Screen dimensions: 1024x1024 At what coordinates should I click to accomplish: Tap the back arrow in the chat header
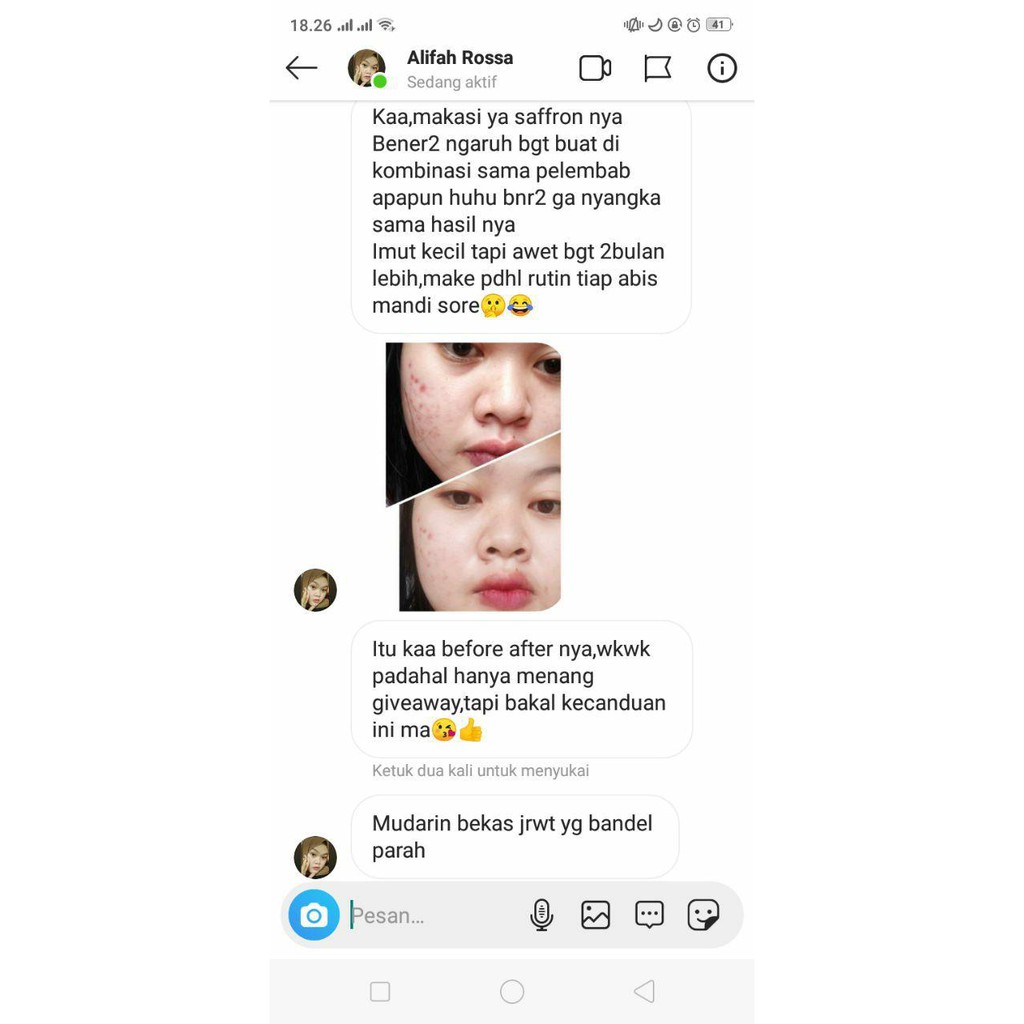(x=301, y=68)
